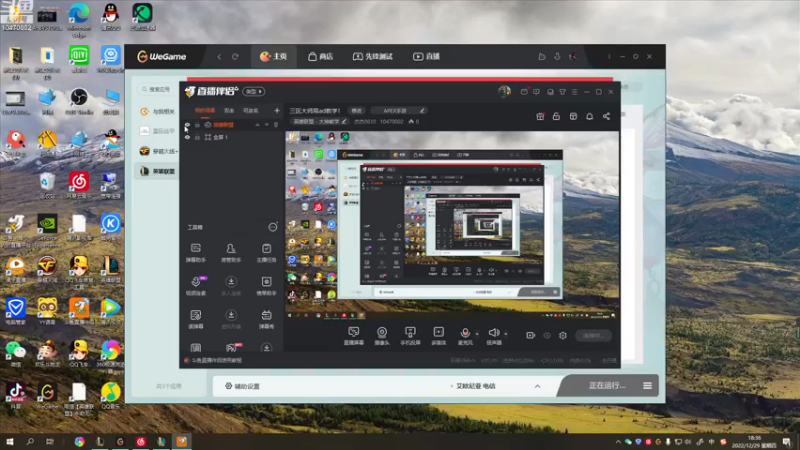Open the menu lines beside 正在运行
Viewport: 800px width, 450px height.
[647, 386]
